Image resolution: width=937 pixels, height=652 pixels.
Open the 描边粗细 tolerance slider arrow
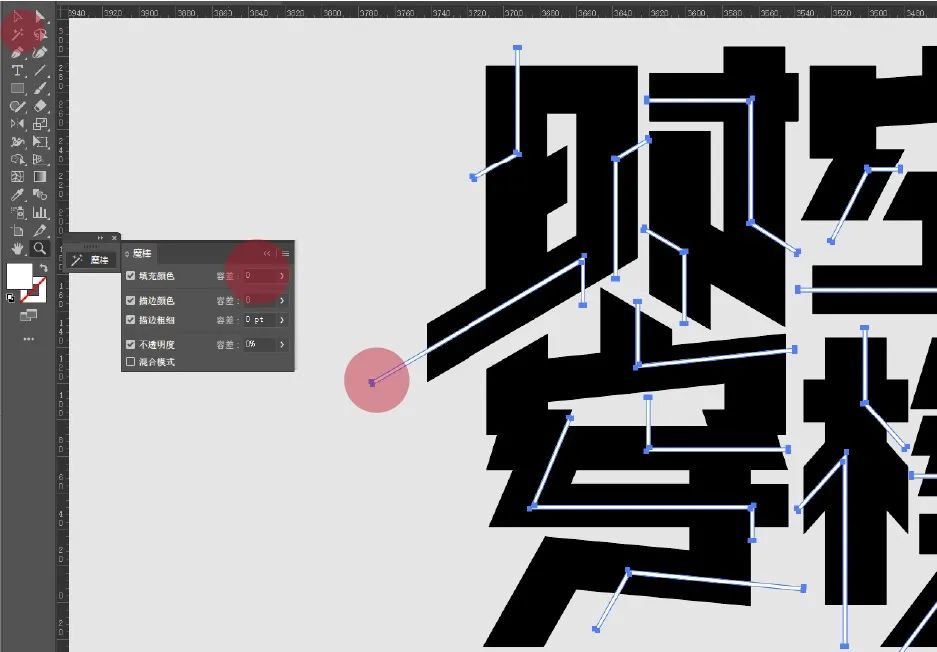tap(282, 320)
